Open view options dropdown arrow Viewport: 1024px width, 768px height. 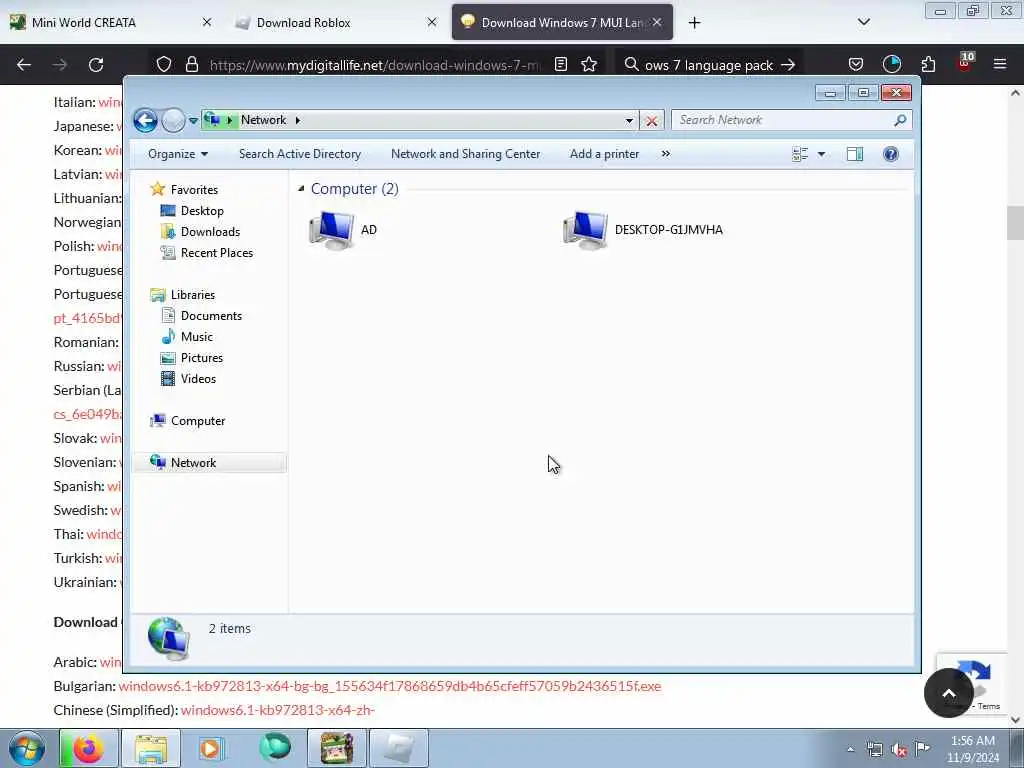[822, 154]
